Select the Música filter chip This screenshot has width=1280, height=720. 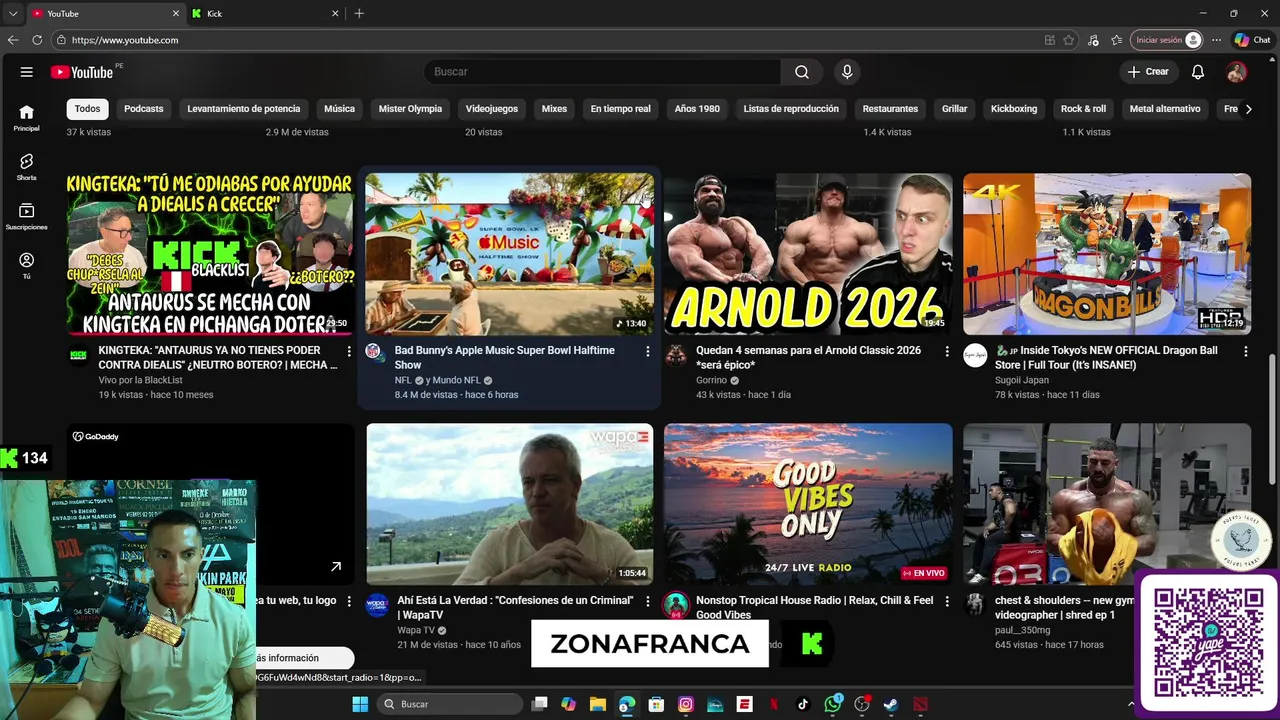click(339, 109)
